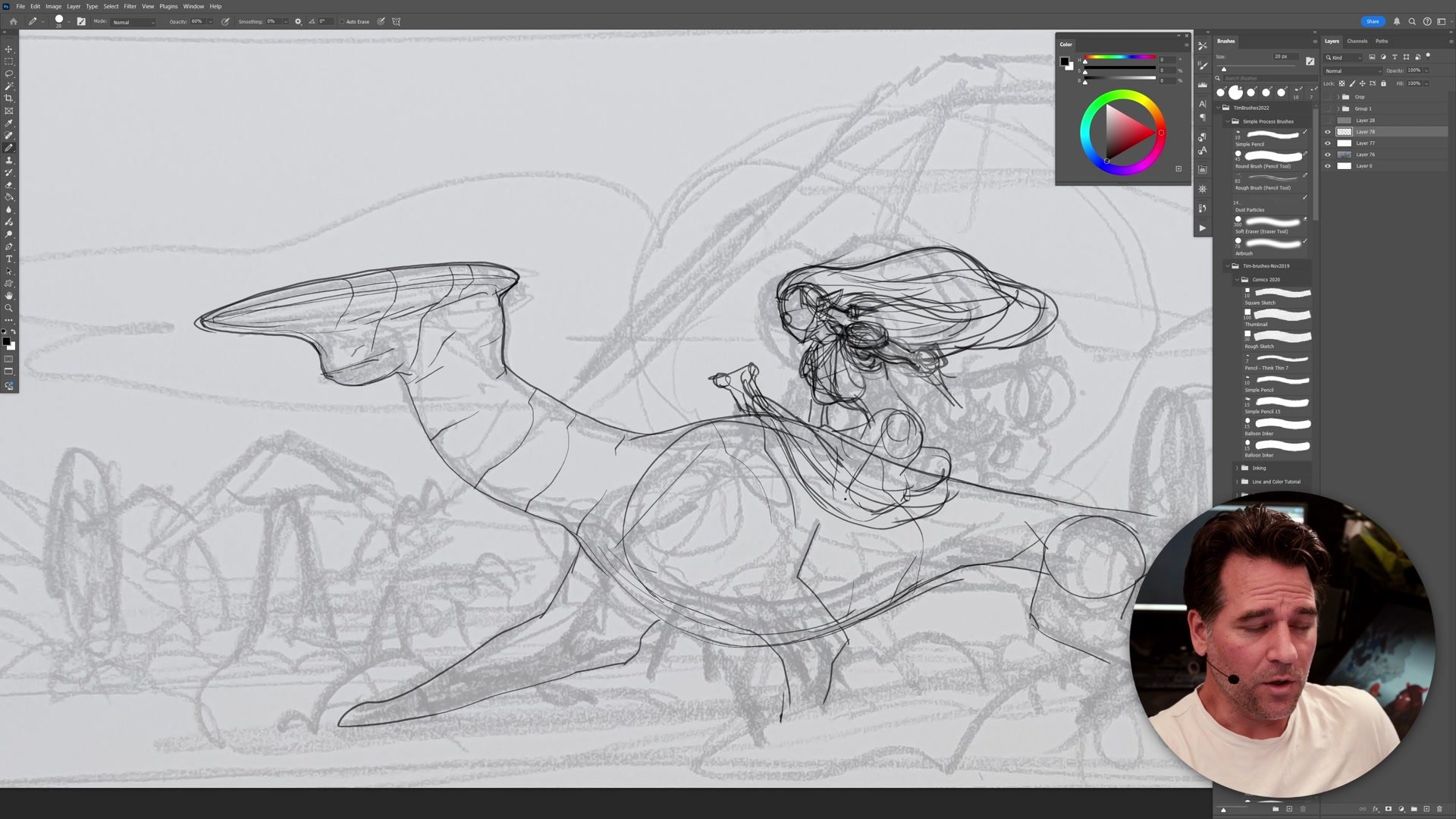Open the brush Mode dropdown
Image resolution: width=1456 pixels, height=819 pixels.
click(x=133, y=22)
